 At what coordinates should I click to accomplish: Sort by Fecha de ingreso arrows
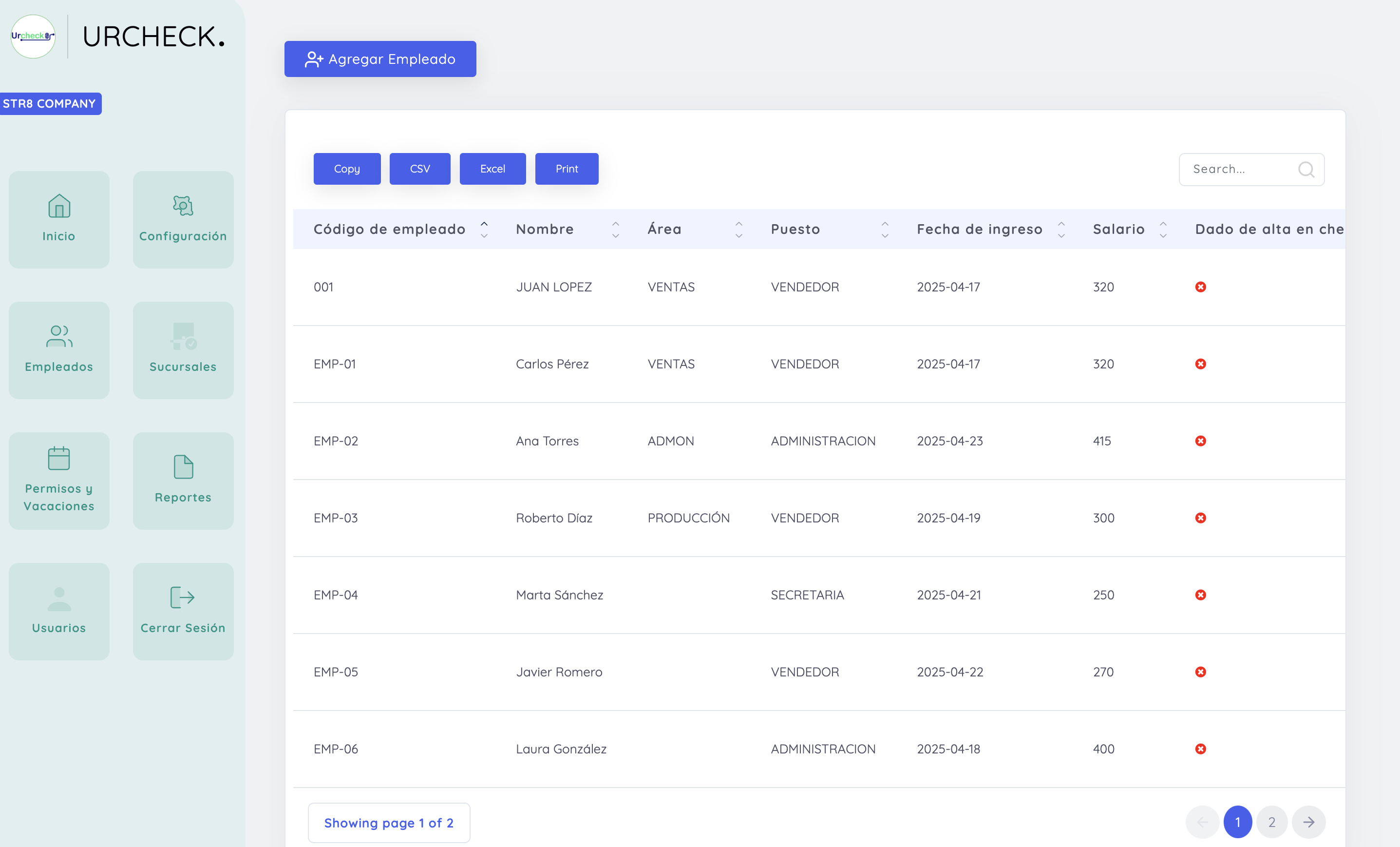1061,230
